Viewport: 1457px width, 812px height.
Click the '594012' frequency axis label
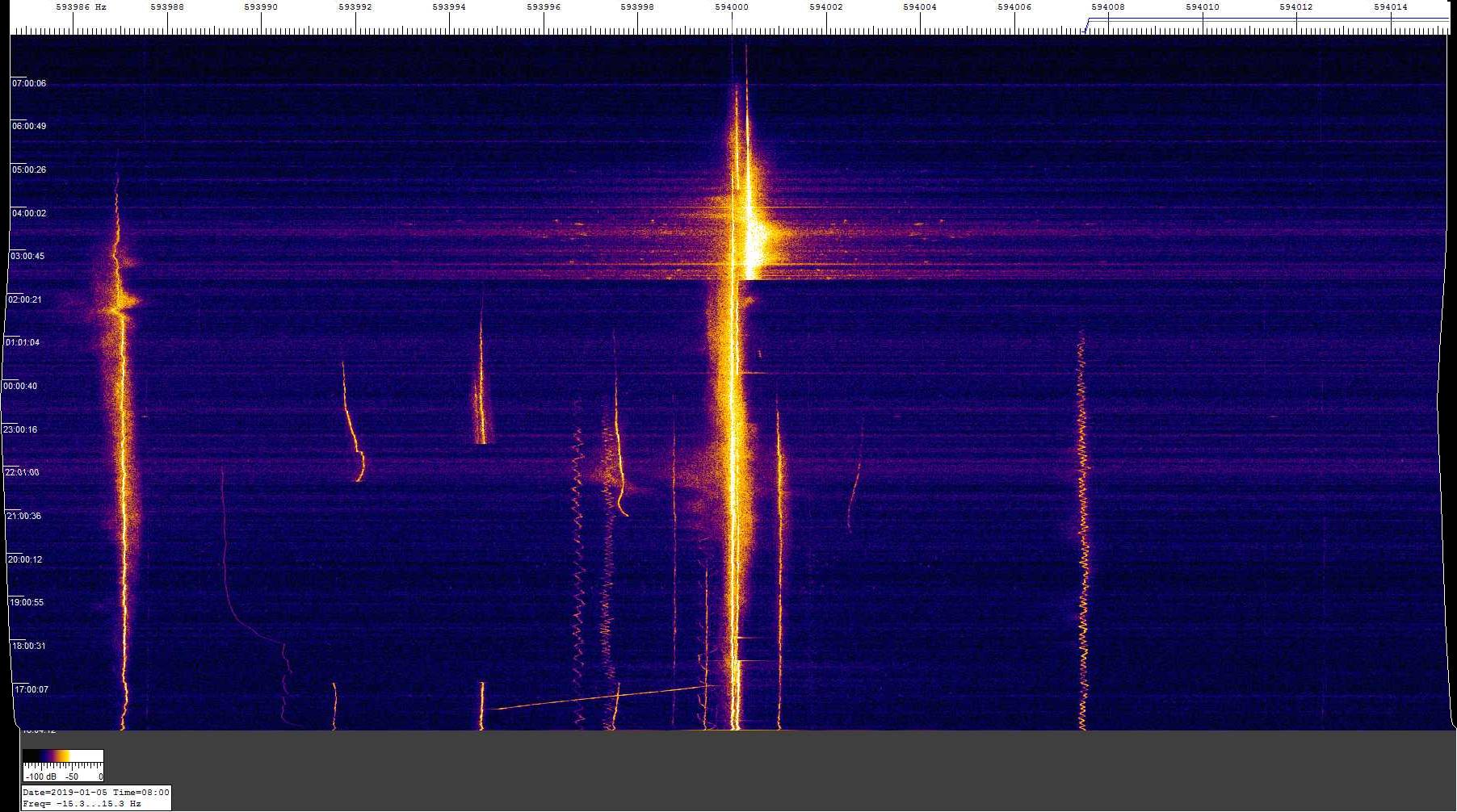tap(1296, 7)
